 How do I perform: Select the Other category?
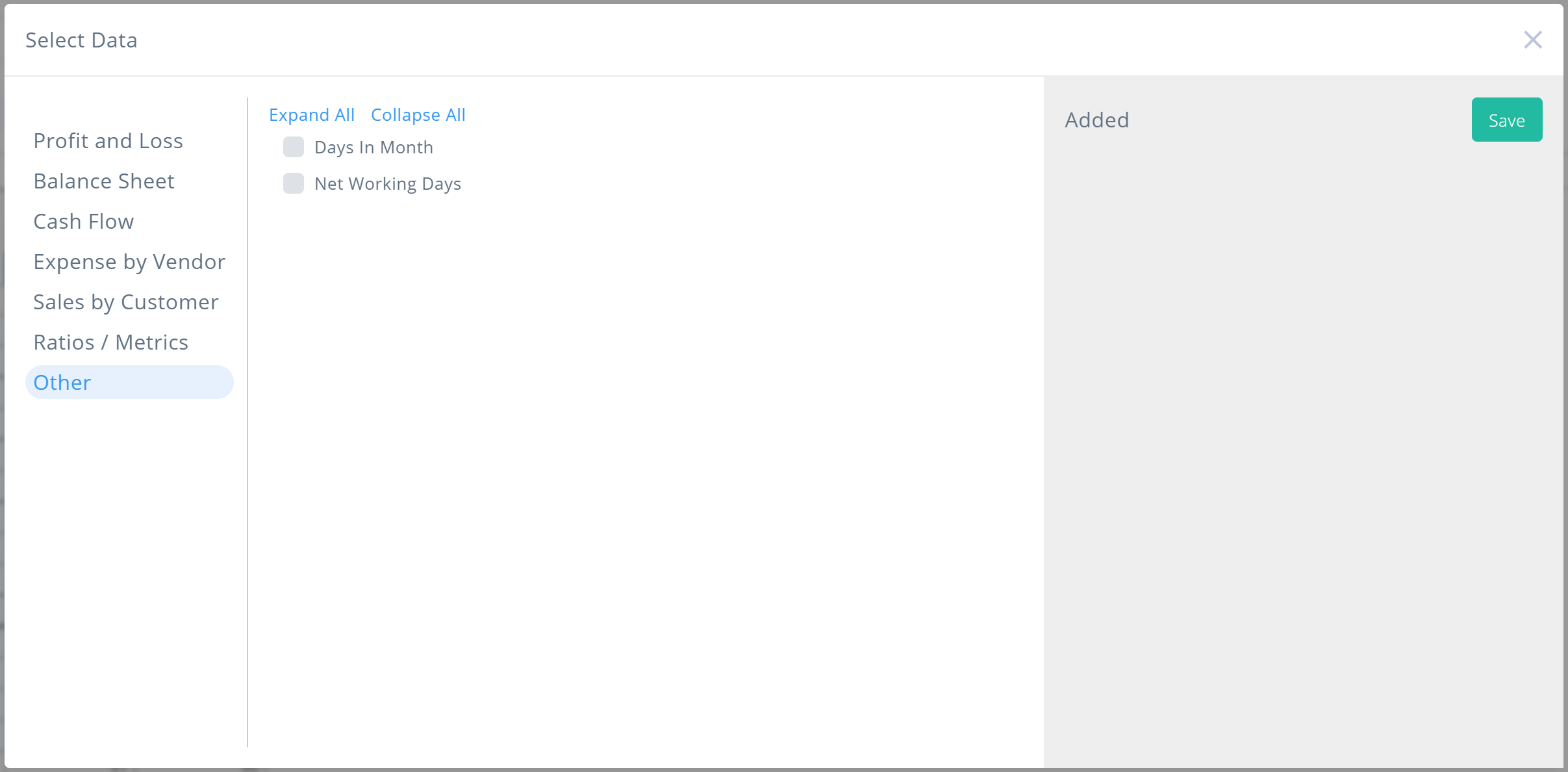pos(129,382)
